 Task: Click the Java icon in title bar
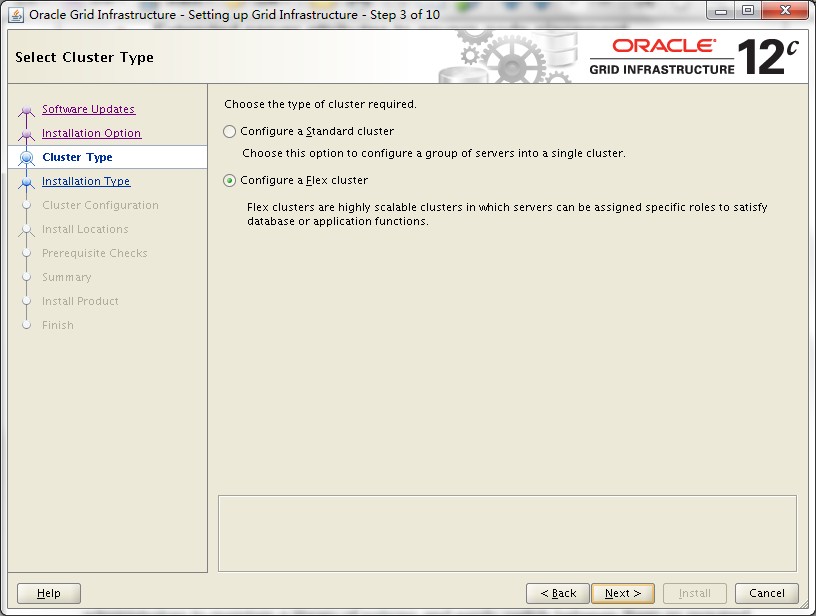point(16,15)
